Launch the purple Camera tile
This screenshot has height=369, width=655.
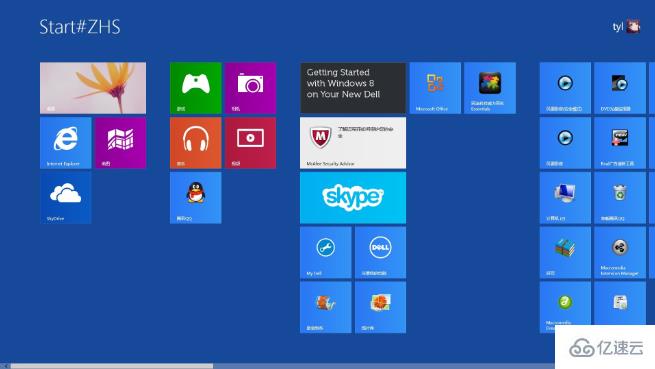click(250, 88)
